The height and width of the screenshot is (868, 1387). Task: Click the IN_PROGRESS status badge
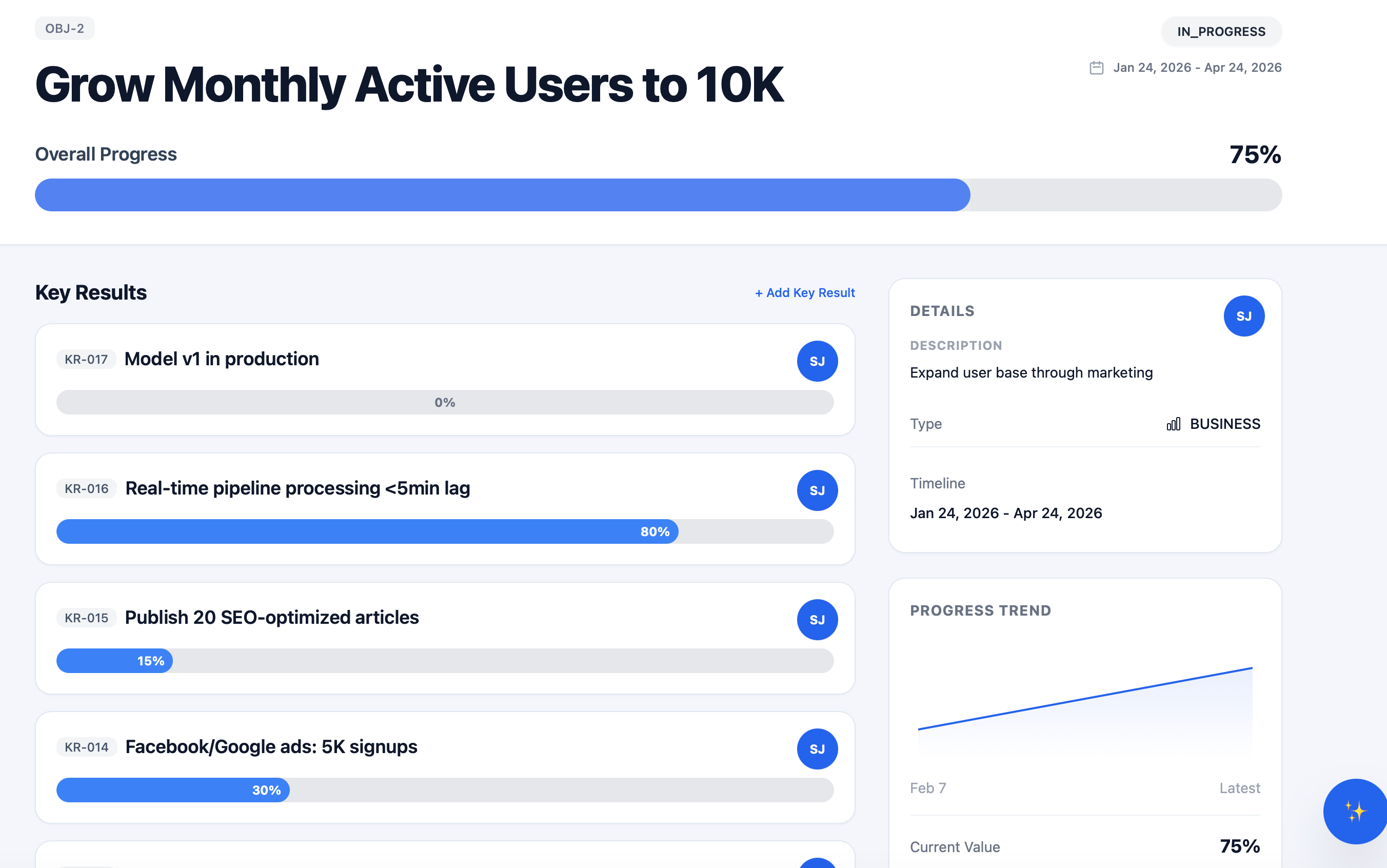[1221, 32]
